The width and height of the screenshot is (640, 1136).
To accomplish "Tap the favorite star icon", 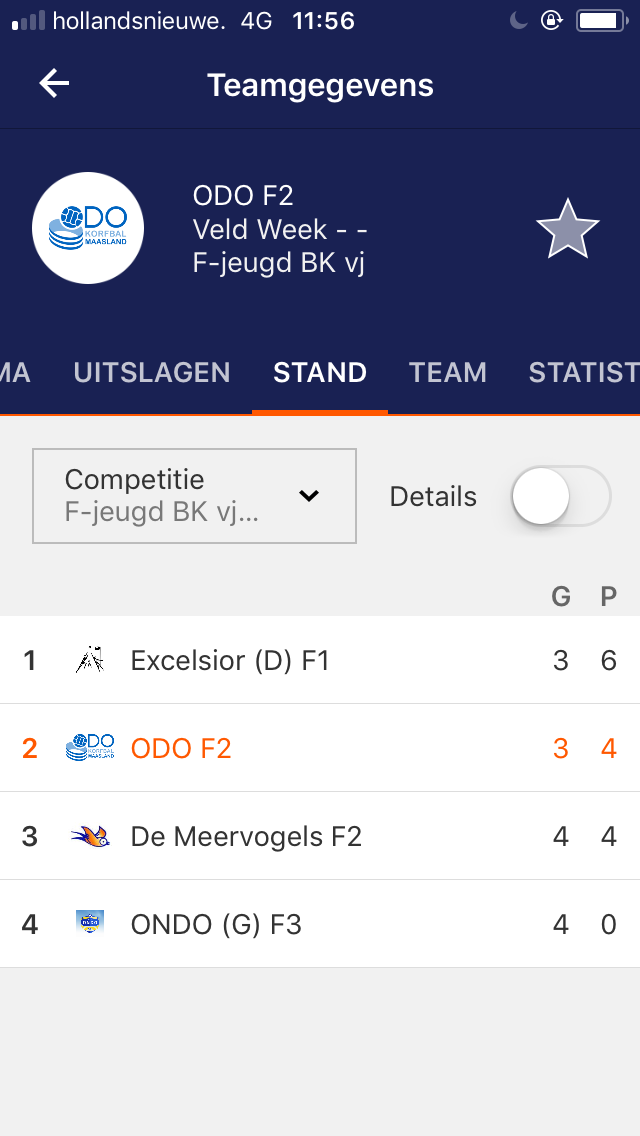I will [x=567, y=229].
